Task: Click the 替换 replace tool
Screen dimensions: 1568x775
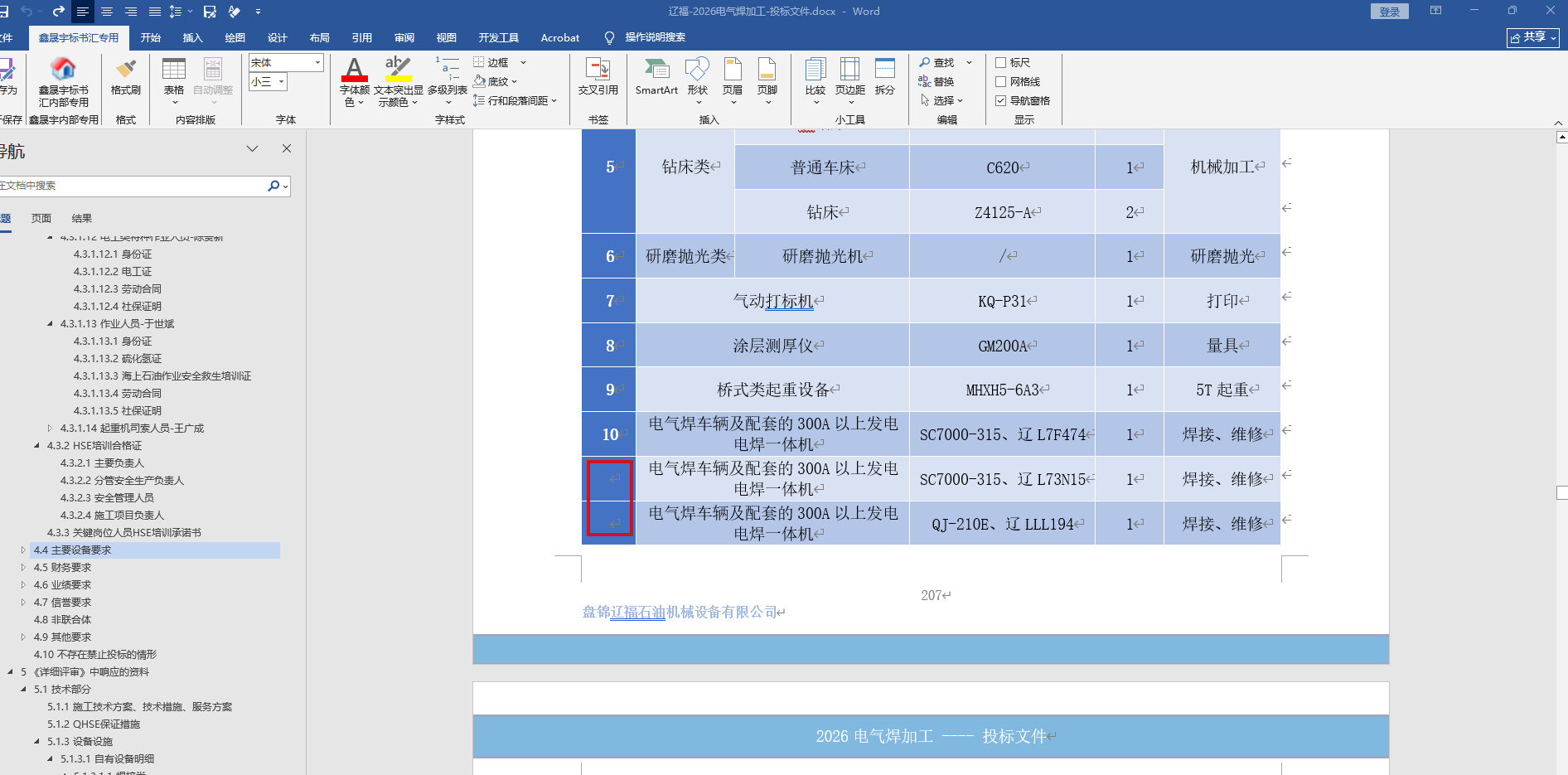Action: pyautogui.click(x=936, y=81)
